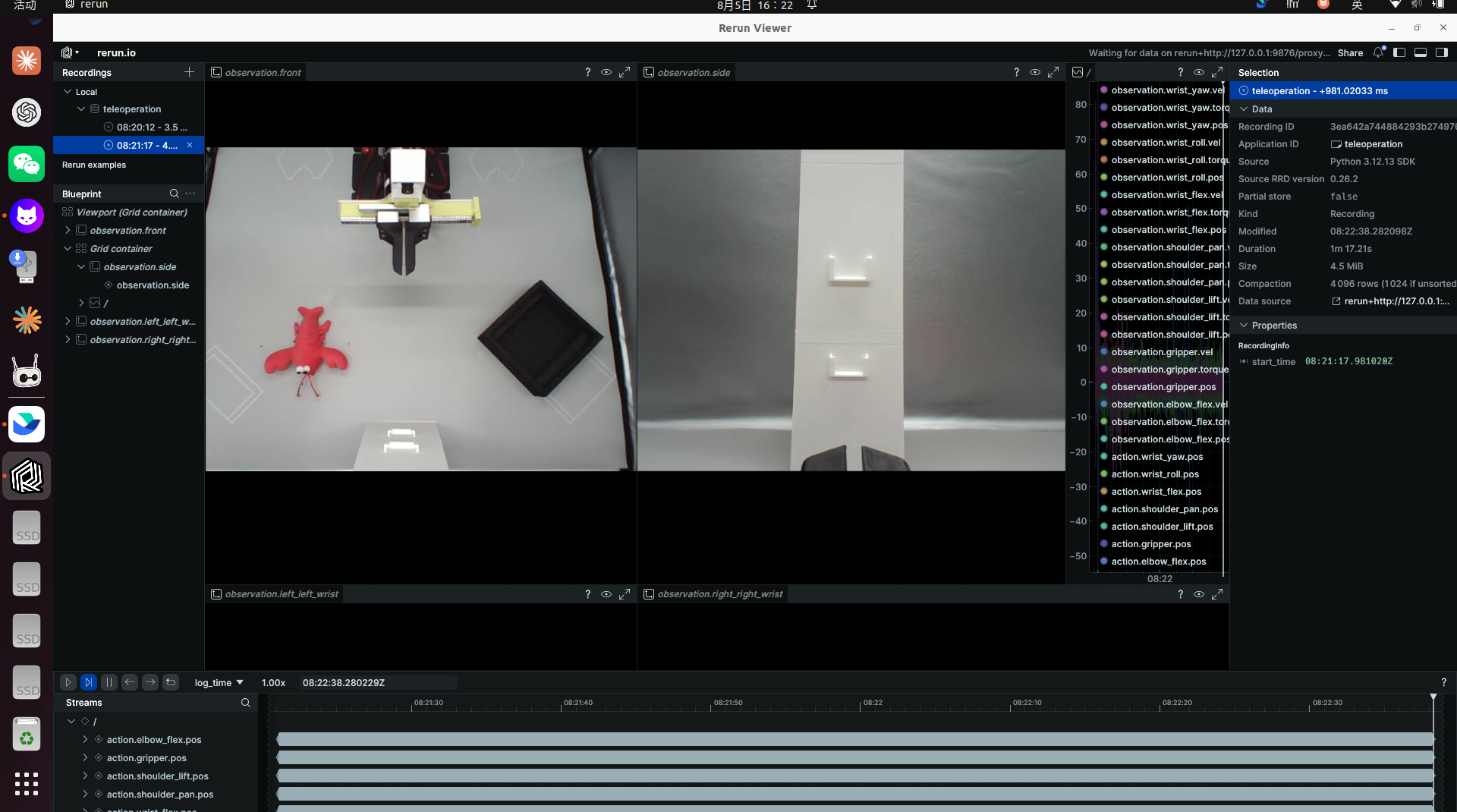Viewport: 1457px width, 812px height.
Task: Search the Streams panel
Action: [246, 703]
